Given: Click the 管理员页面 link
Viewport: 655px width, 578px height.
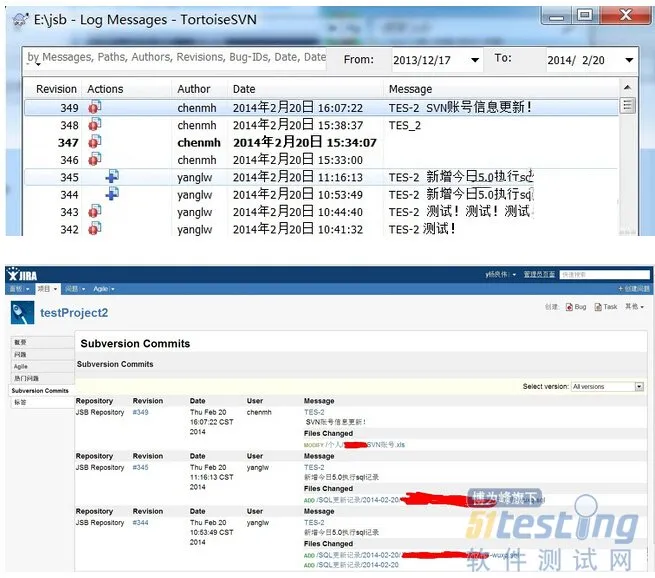Looking at the screenshot, I should point(539,274).
